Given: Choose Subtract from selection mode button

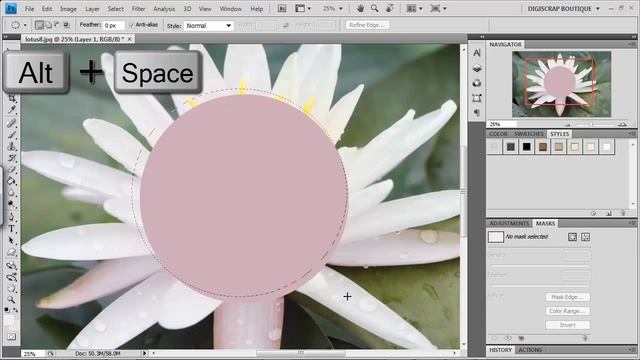Looking at the screenshot, I should point(57,25).
